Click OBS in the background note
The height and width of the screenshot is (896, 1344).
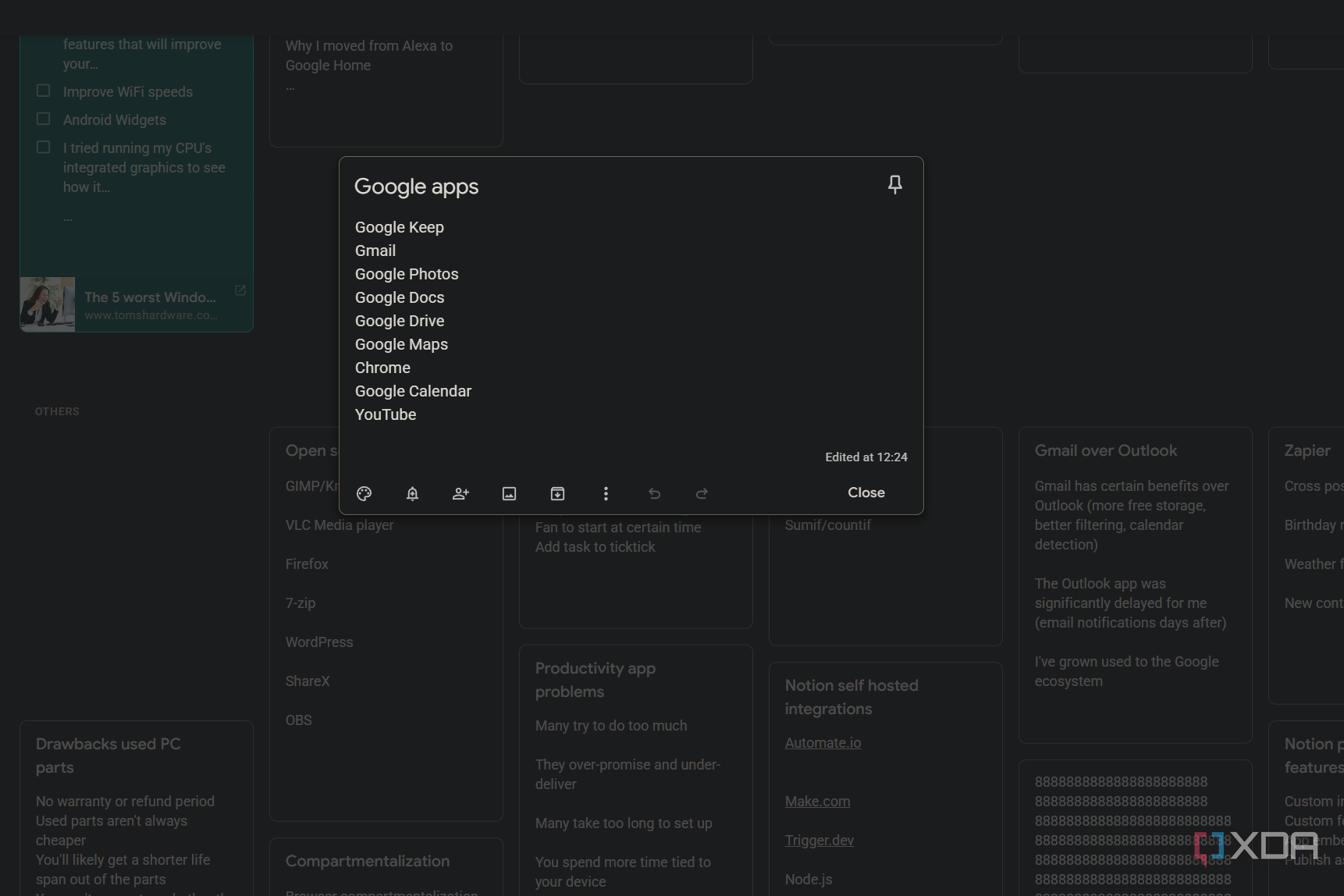299,720
